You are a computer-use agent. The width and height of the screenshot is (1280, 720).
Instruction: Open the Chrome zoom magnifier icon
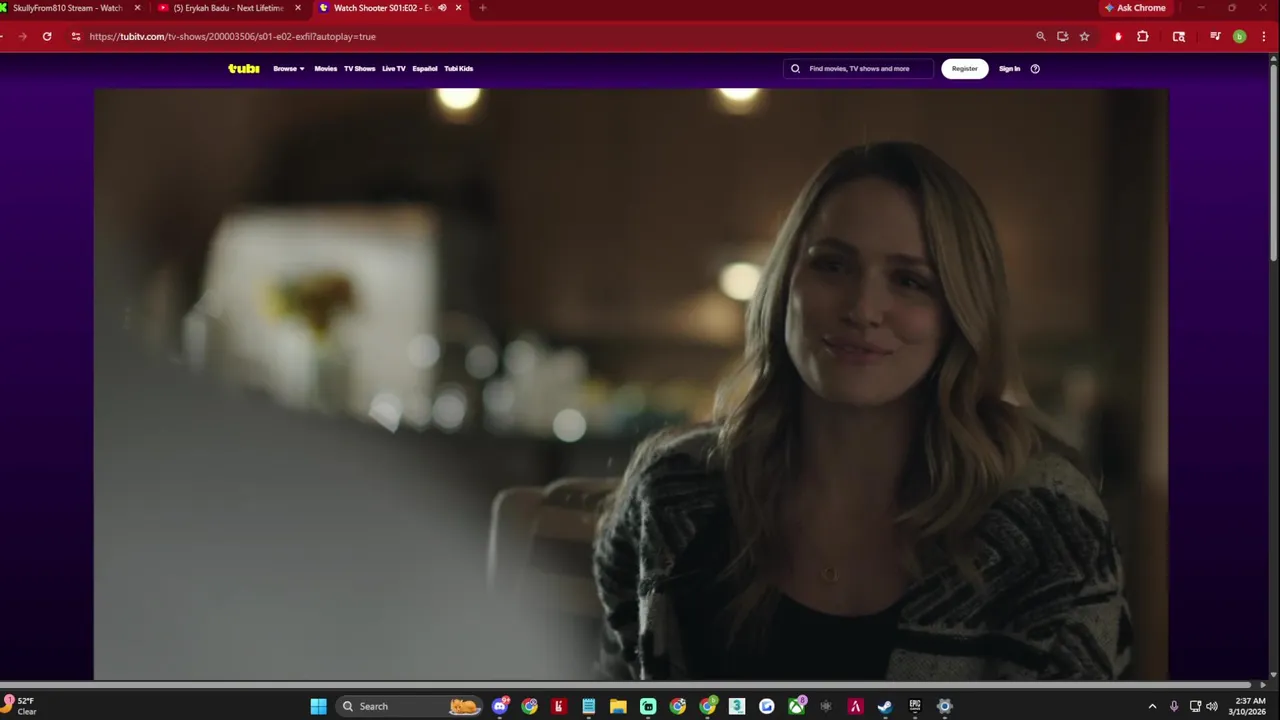coord(1041,37)
